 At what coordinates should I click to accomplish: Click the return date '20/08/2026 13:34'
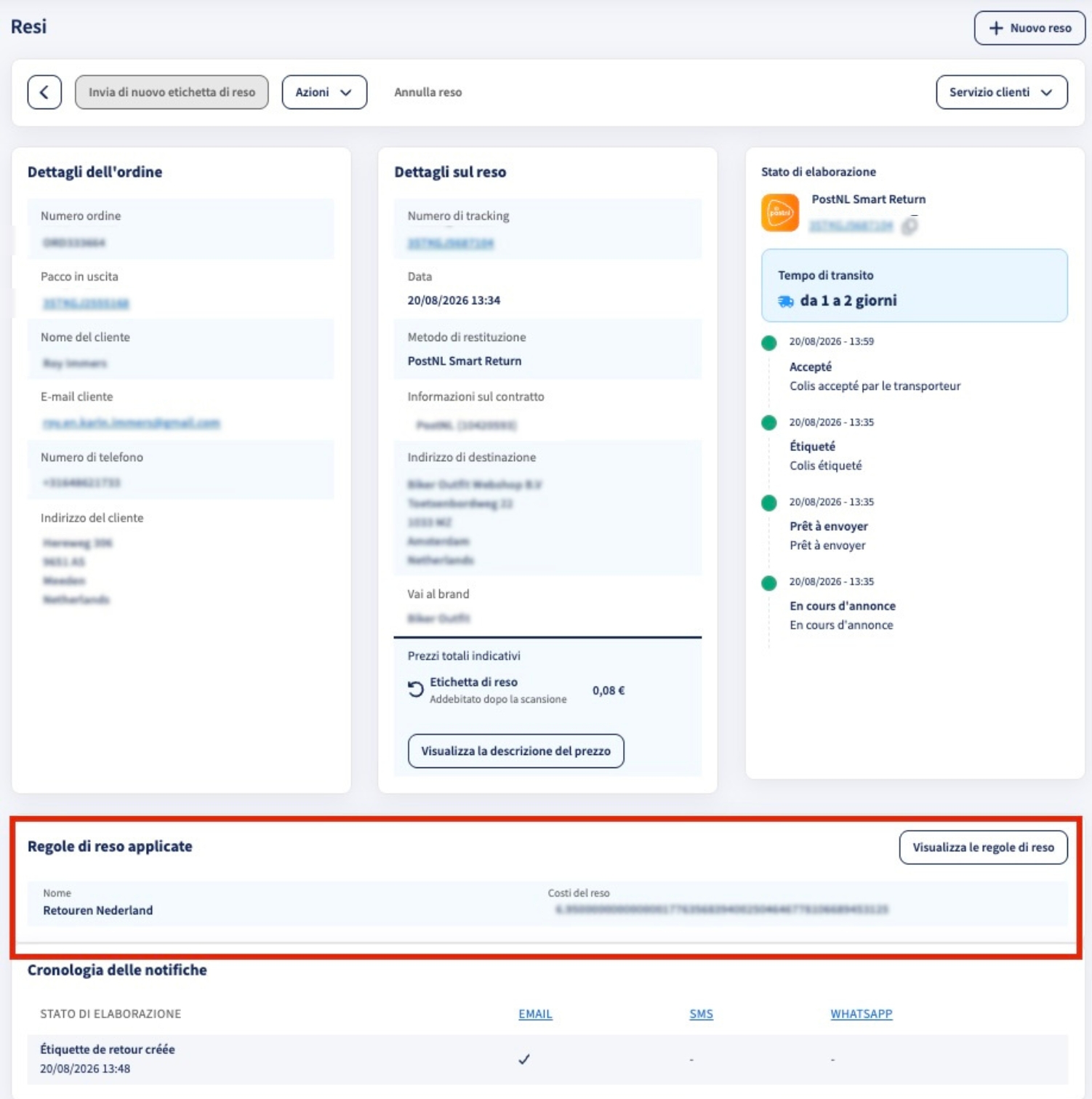pyautogui.click(x=454, y=300)
